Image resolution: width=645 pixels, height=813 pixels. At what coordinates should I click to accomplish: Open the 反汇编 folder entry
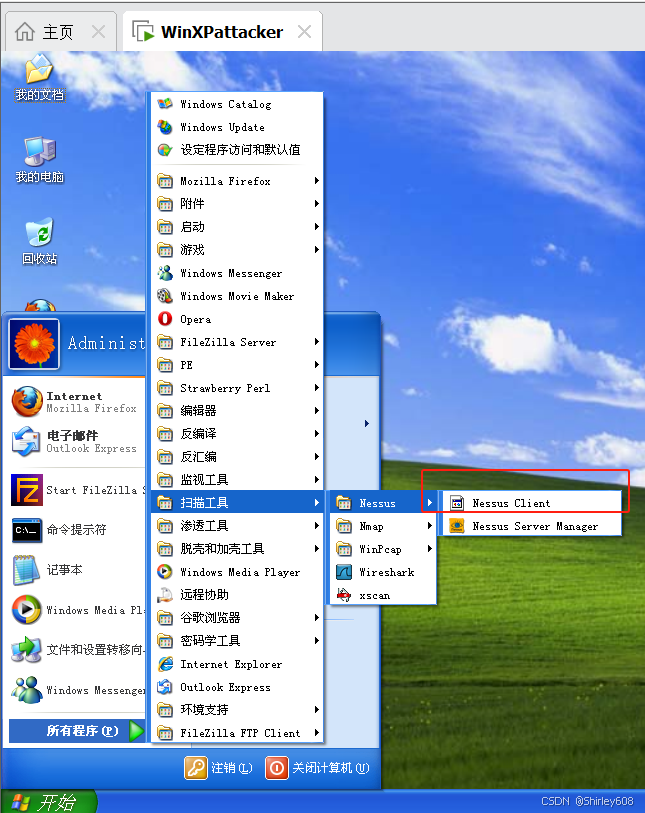[237, 457]
